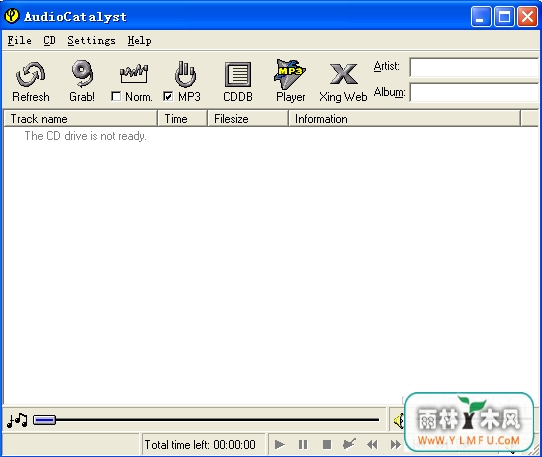Stop playback
The height and width of the screenshot is (457, 542).
(327, 444)
